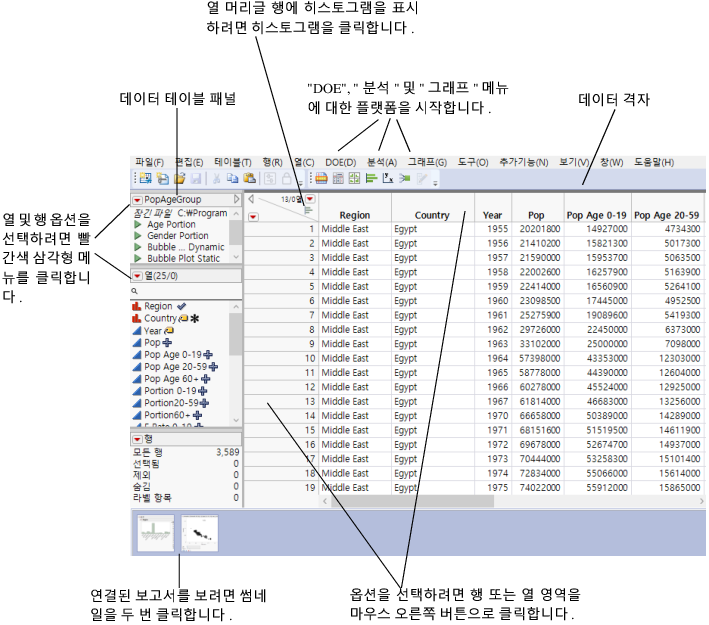This screenshot has height=625, width=709.
Task: Click the New Script toolbar icon
Action: (x=162, y=179)
